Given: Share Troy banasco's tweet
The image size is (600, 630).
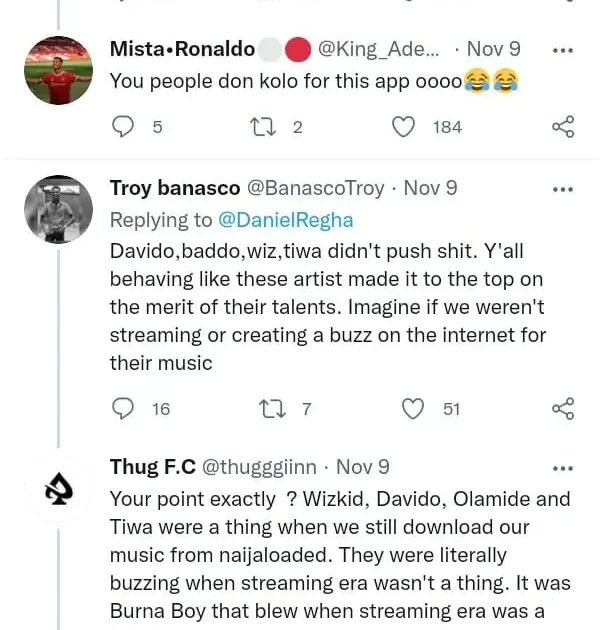Looking at the screenshot, I should click(563, 408).
